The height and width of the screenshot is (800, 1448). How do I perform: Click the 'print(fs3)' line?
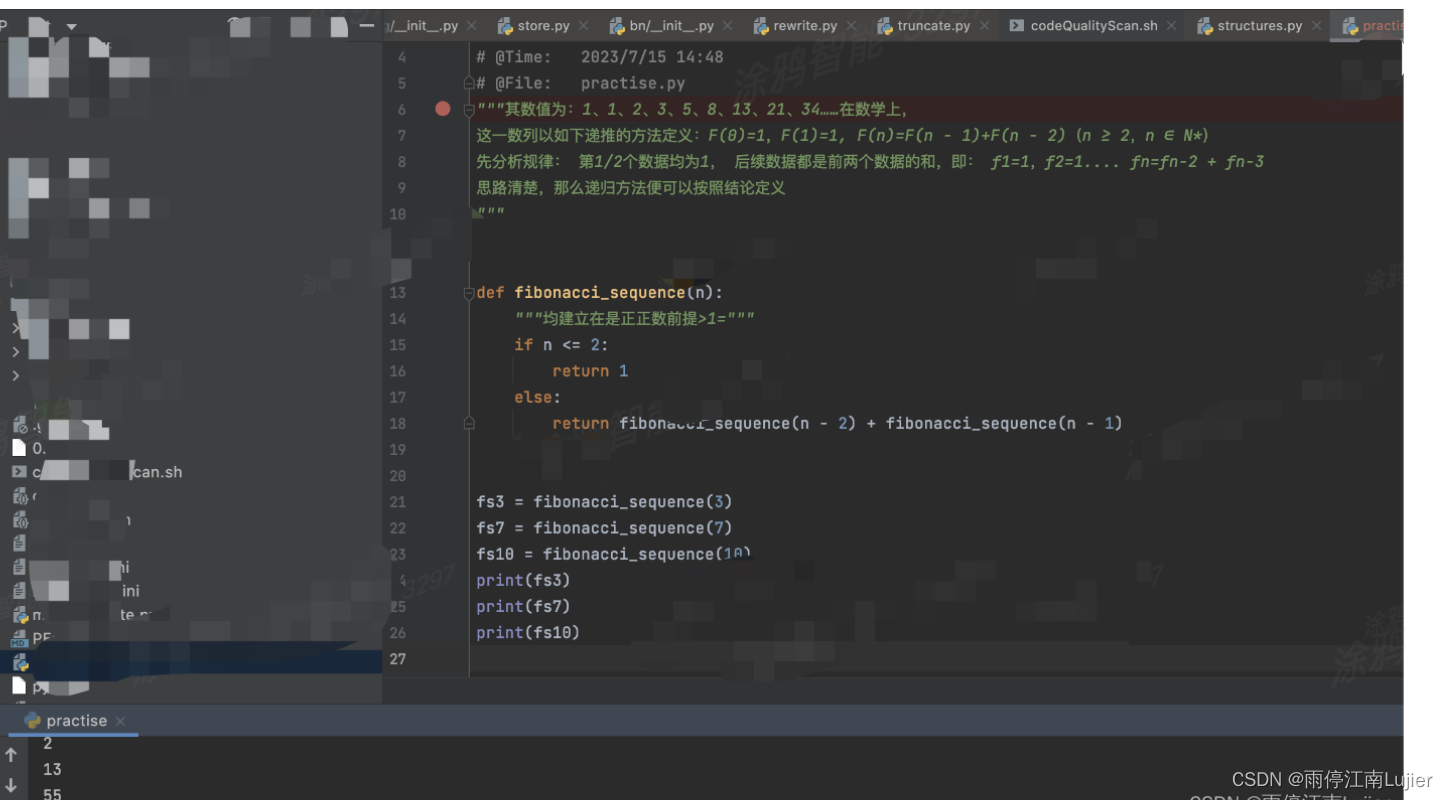click(523, 581)
